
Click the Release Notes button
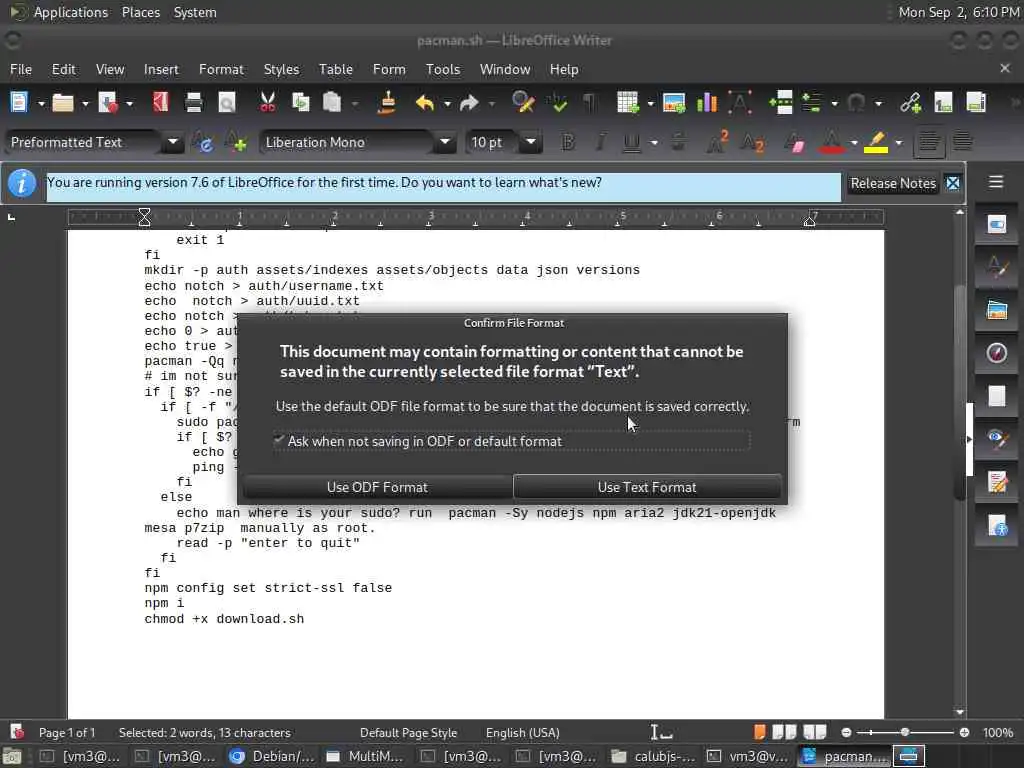pos(893,184)
